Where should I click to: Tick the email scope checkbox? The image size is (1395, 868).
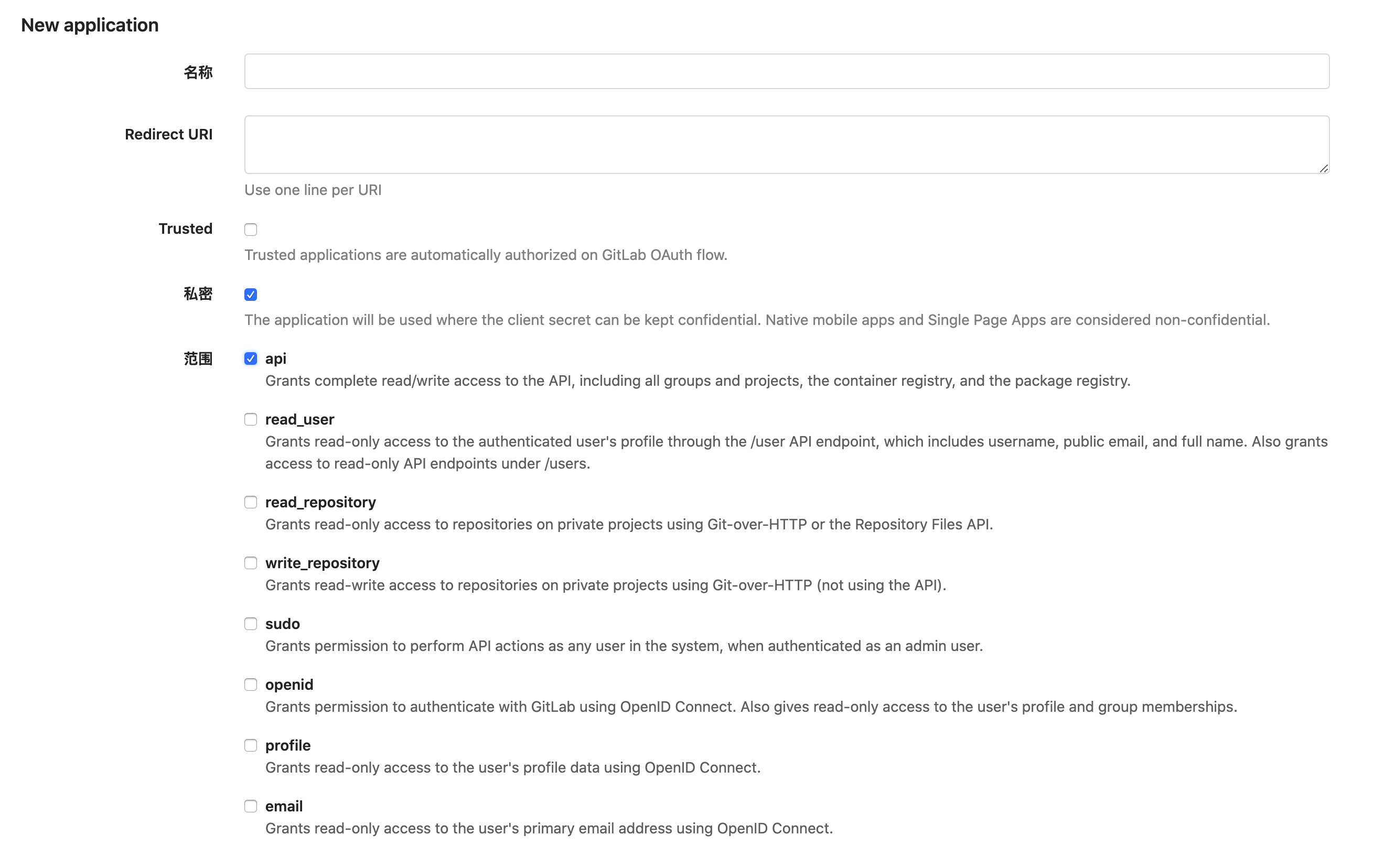[250, 807]
